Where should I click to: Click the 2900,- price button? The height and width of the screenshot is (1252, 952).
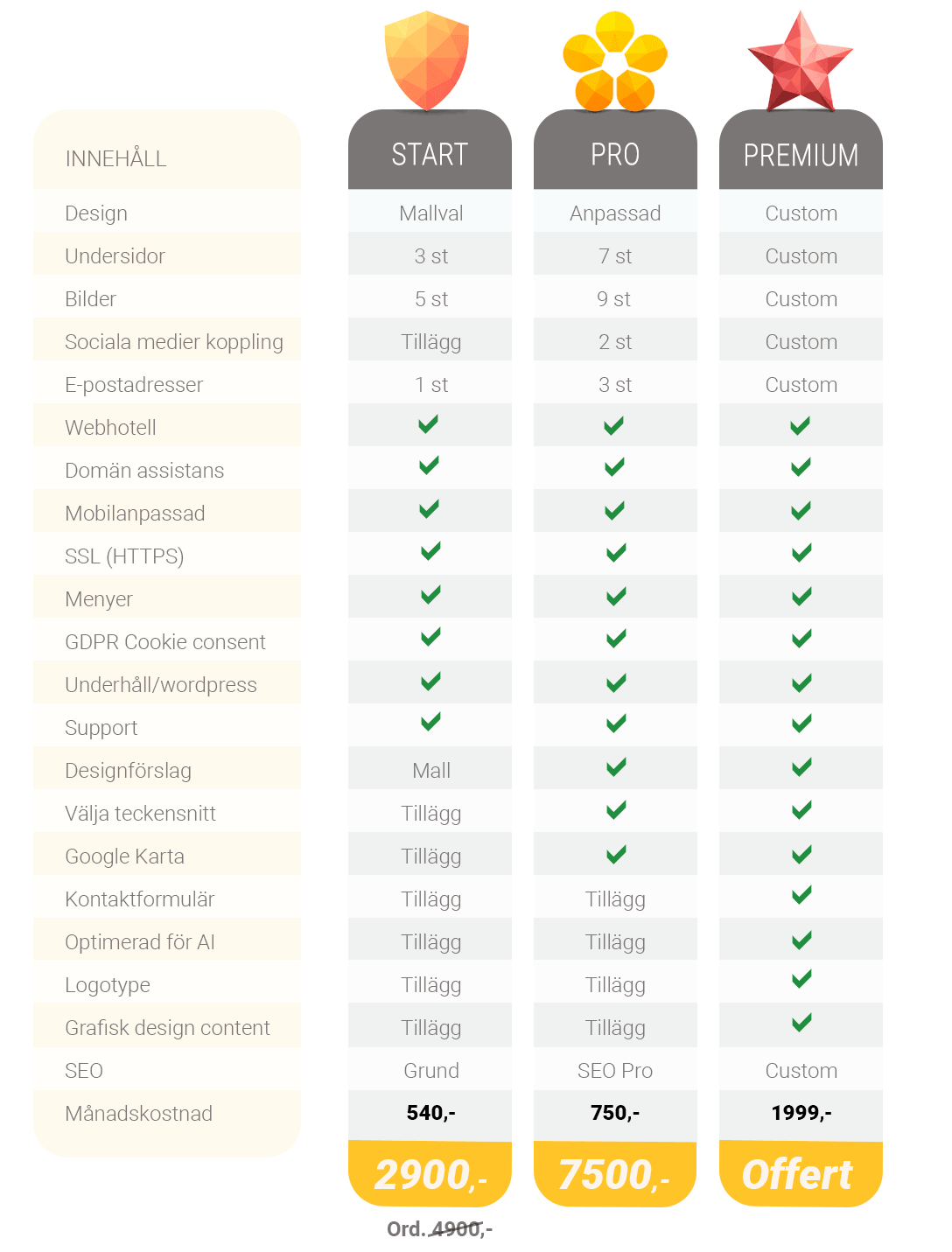tap(430, 1173)
